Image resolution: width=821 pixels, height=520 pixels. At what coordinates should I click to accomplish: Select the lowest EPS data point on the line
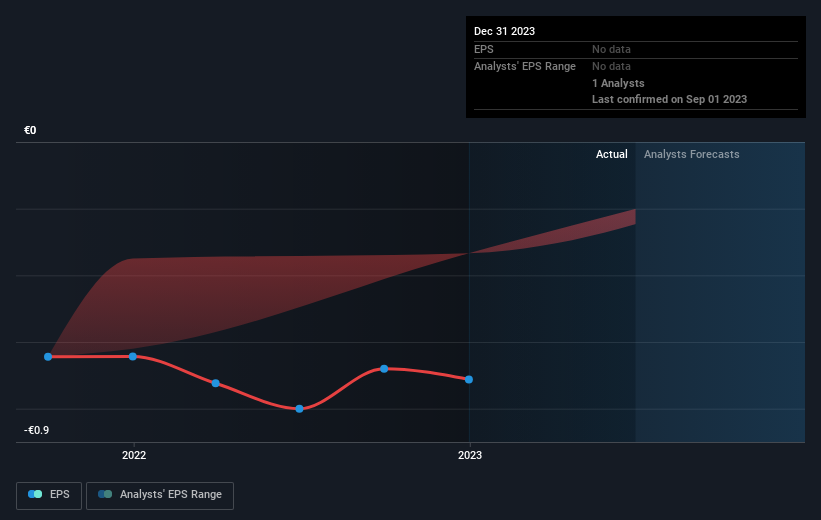point(299,409)
